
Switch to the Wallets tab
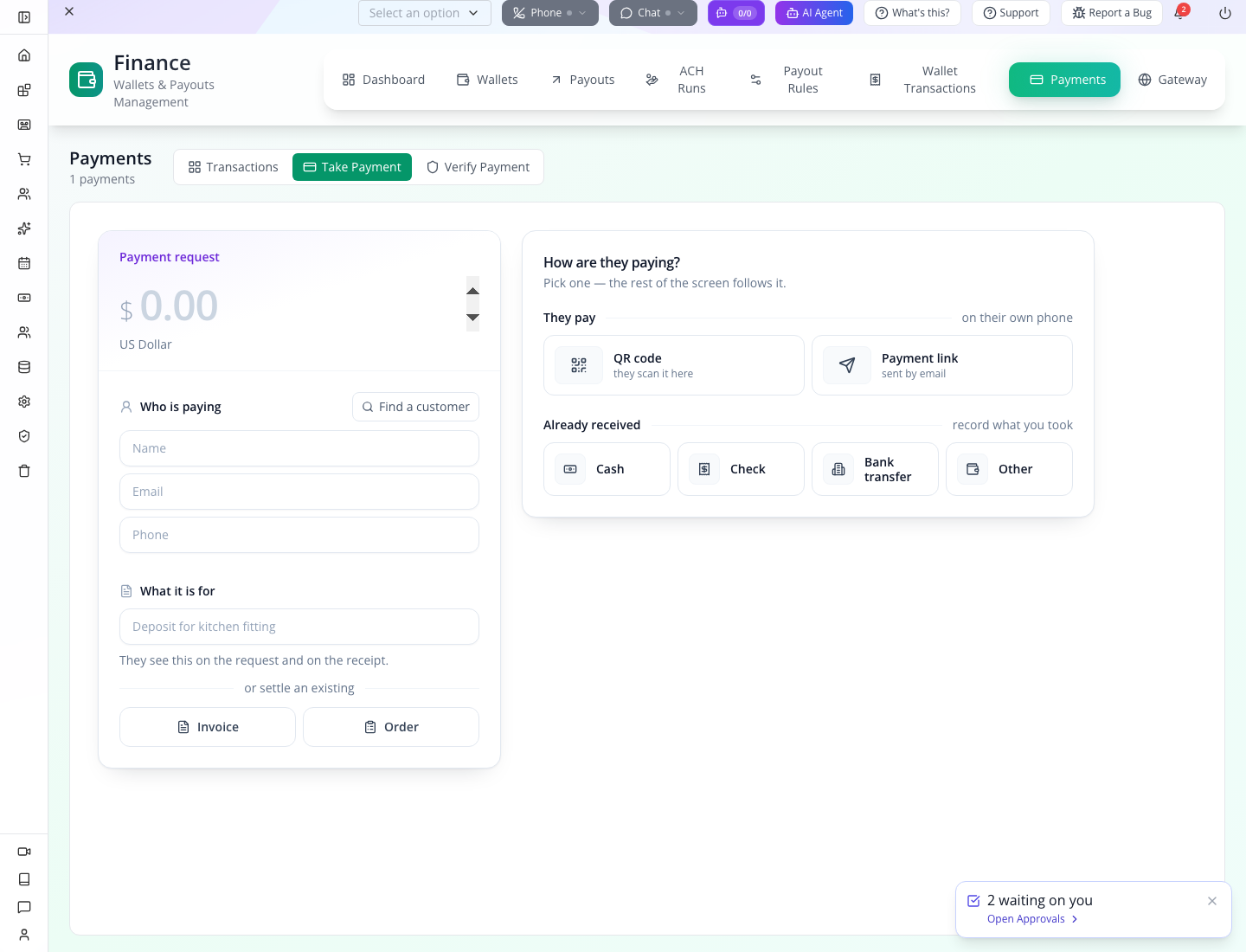pos(487,80)
